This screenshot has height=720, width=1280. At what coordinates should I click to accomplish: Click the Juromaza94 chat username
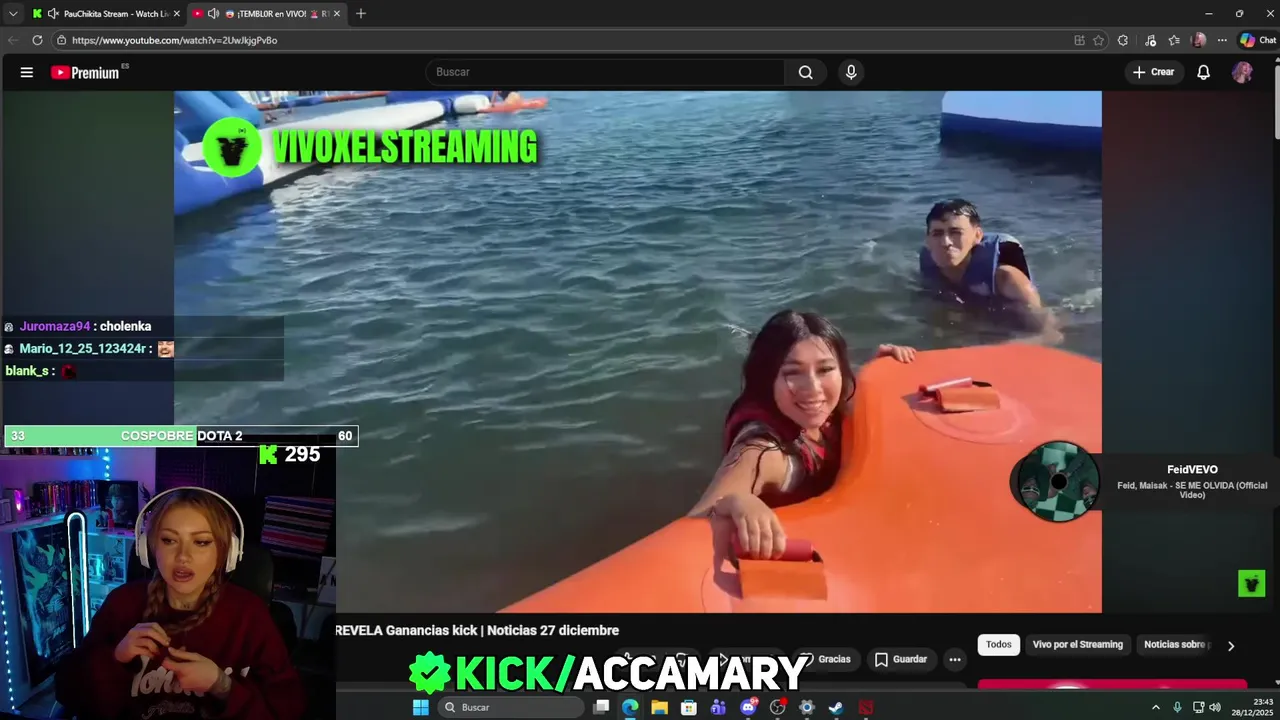tap(55, 326)
